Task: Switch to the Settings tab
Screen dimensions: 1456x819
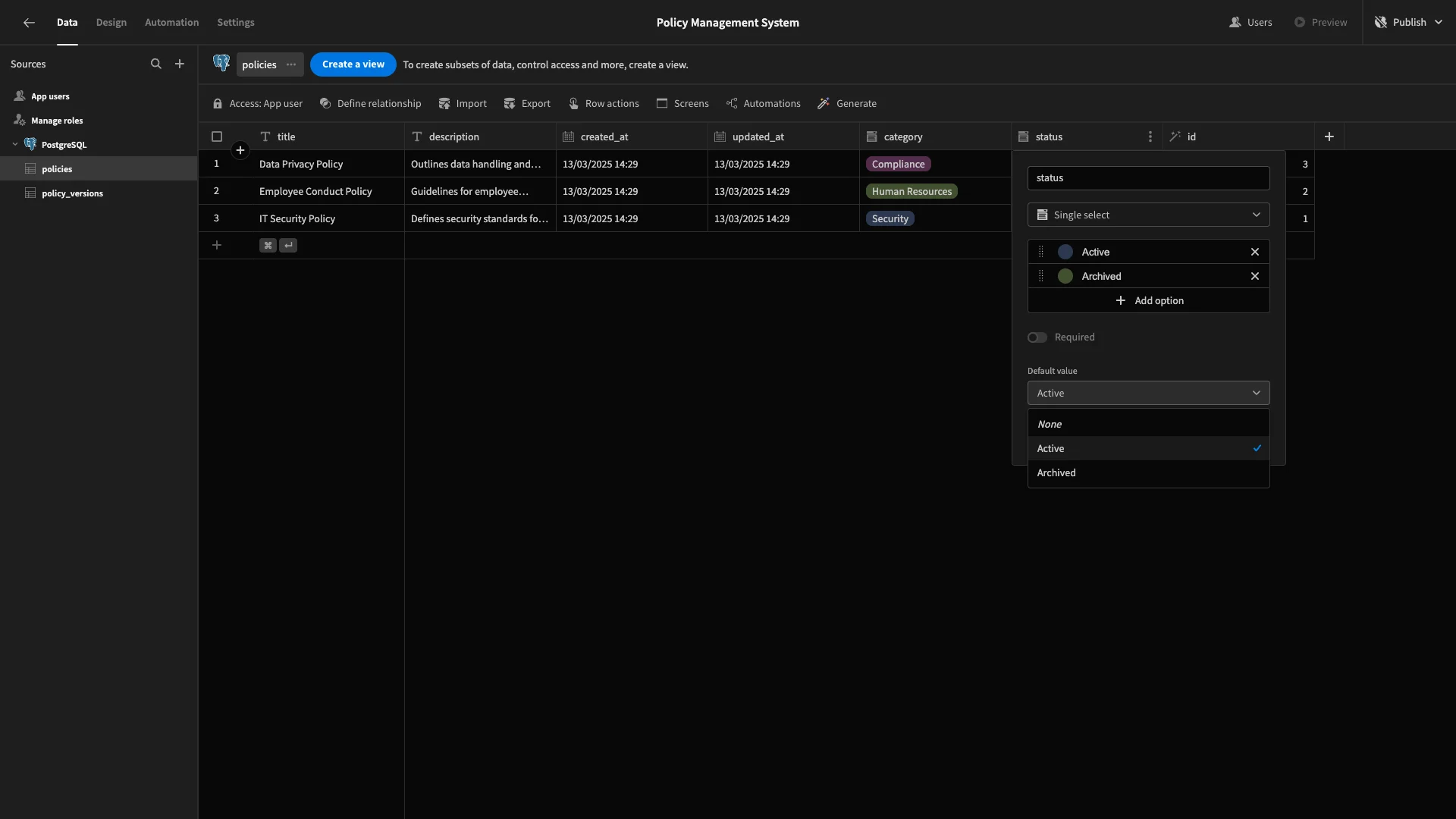Action: click(x=236, y=22)
